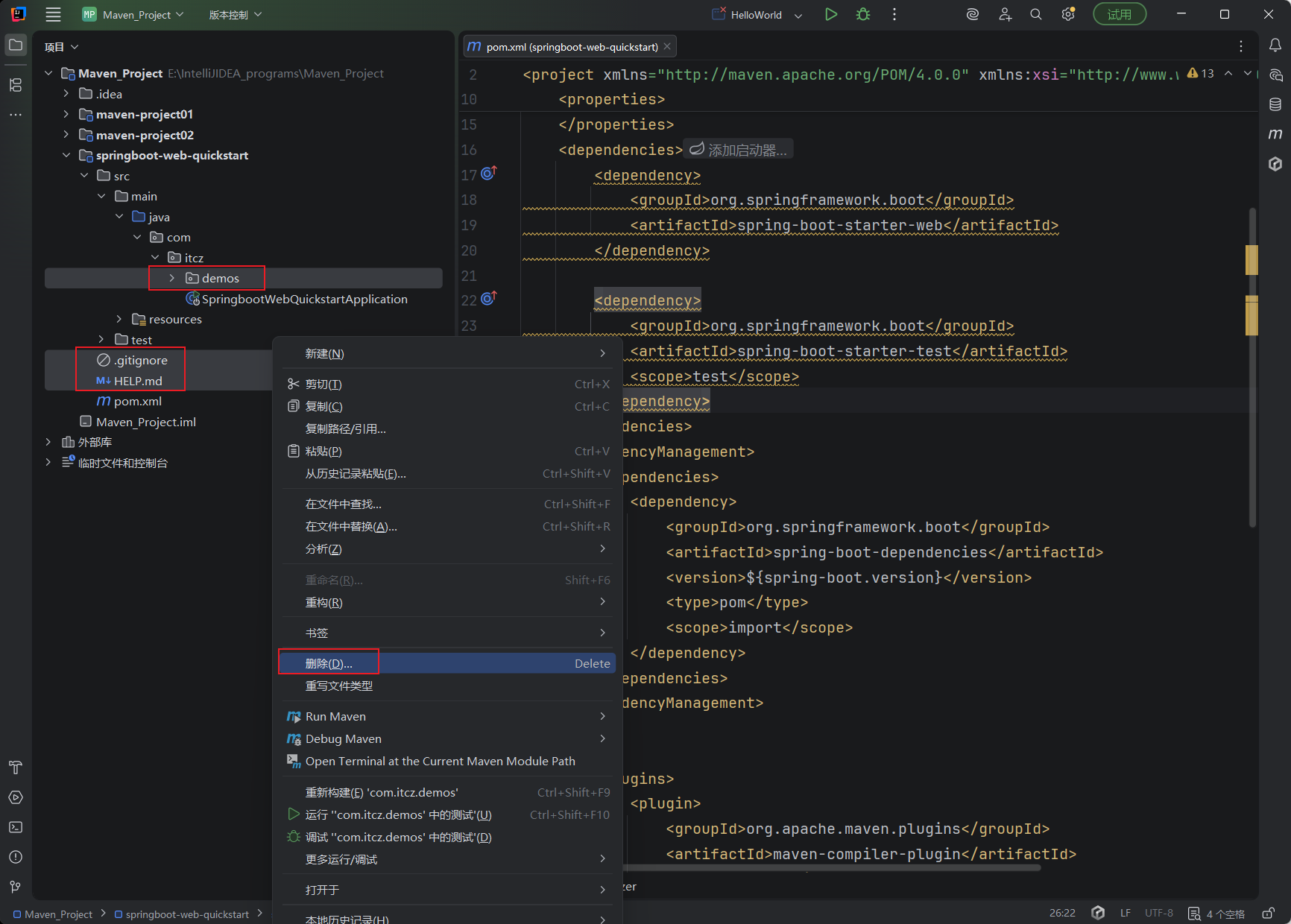Change UTF-8 file encoding

[1159, 914]
